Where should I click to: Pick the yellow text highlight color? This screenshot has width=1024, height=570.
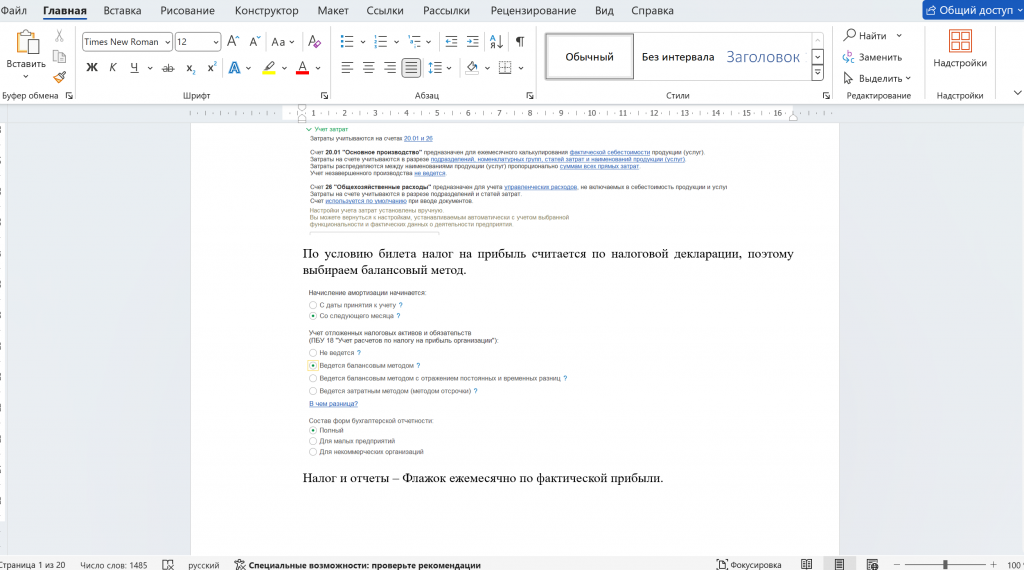tap(269, 67)
